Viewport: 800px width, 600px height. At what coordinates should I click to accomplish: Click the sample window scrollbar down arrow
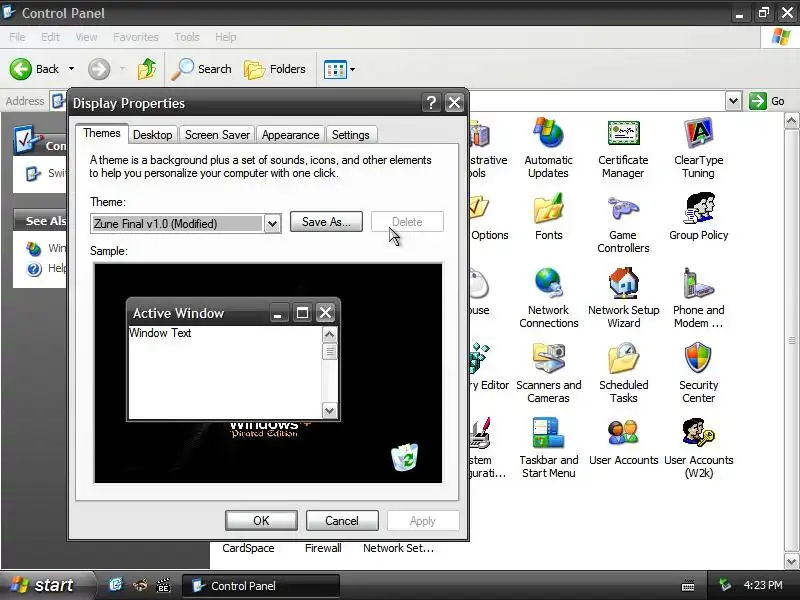pos(330,410)
